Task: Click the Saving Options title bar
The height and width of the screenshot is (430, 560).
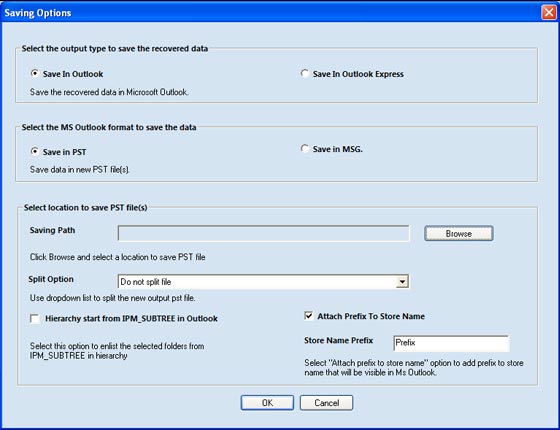Action: [271, 13]
